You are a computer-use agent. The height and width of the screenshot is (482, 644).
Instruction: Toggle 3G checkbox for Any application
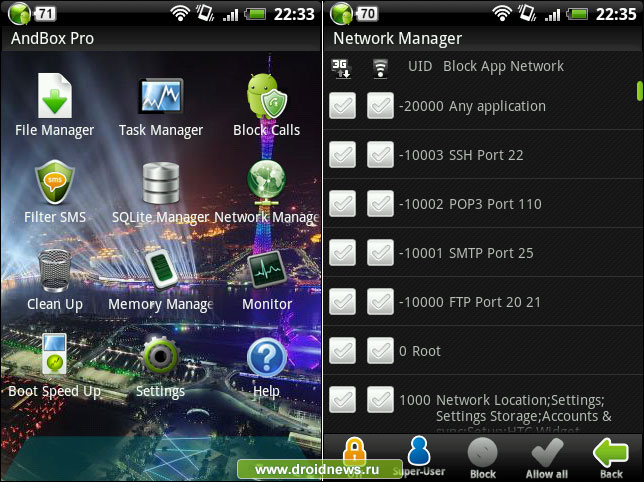tap(343, 106)
